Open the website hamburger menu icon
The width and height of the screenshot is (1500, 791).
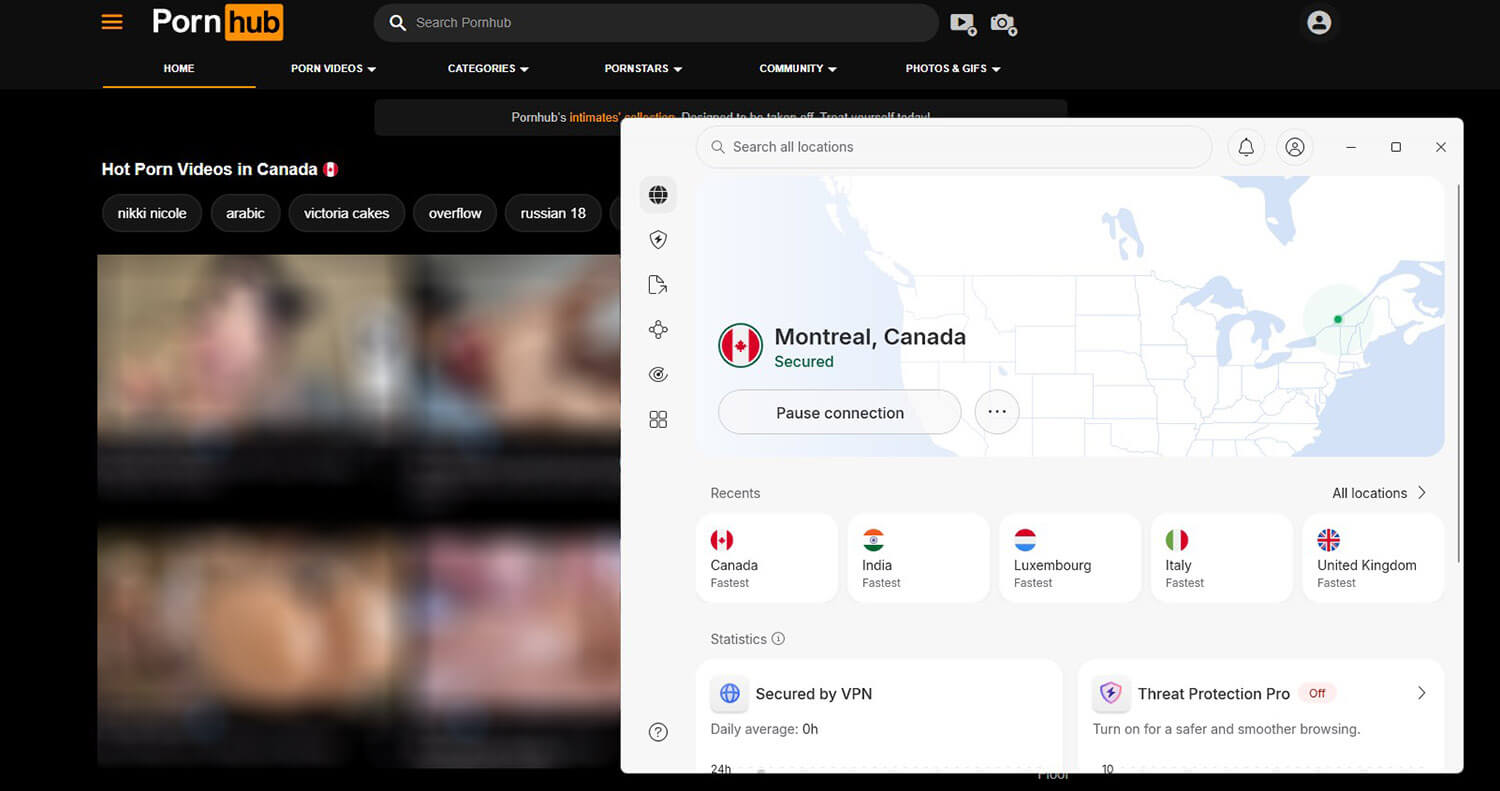112,22
